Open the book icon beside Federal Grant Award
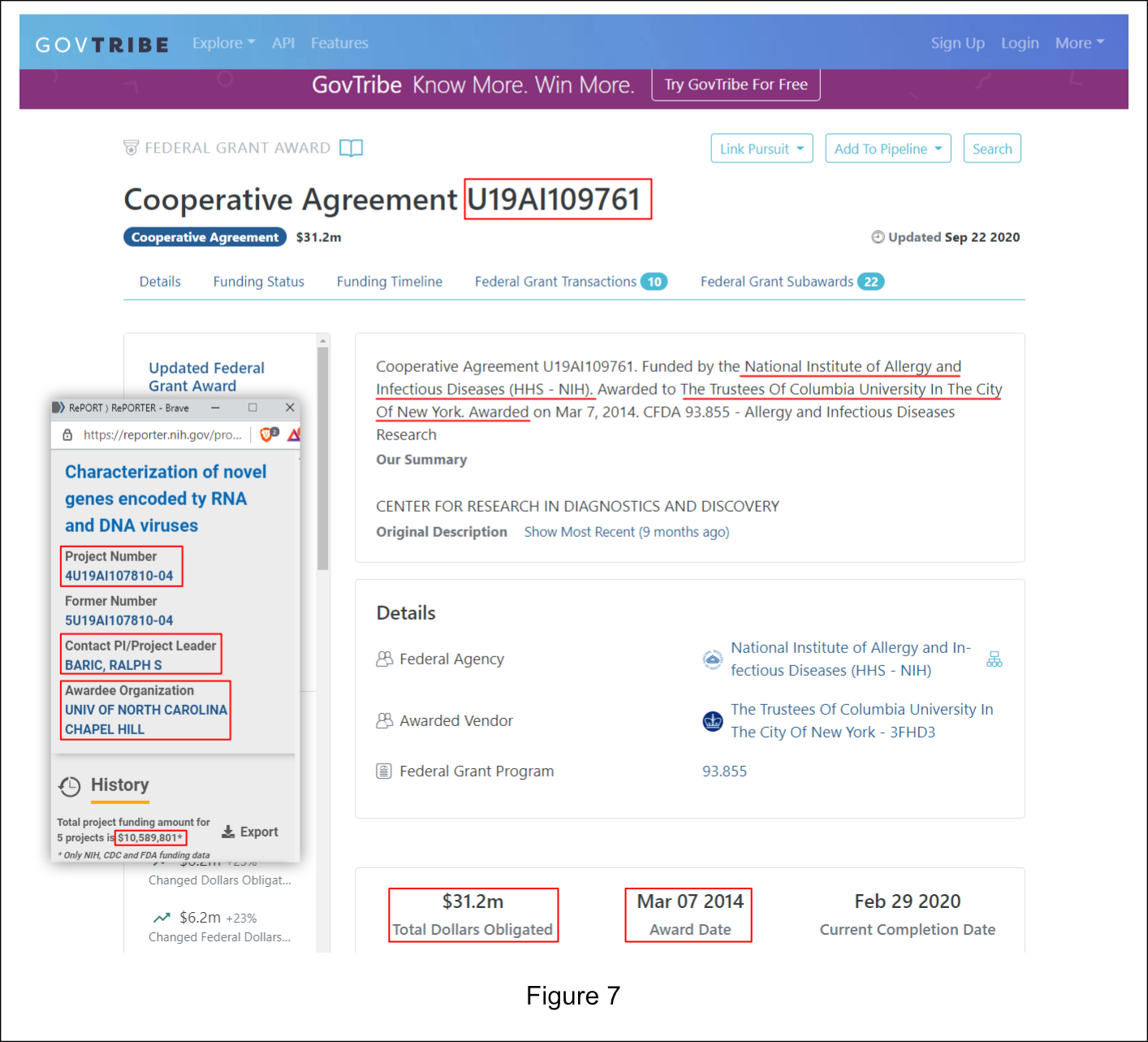1148x1042 pixels. click(351, 148)
